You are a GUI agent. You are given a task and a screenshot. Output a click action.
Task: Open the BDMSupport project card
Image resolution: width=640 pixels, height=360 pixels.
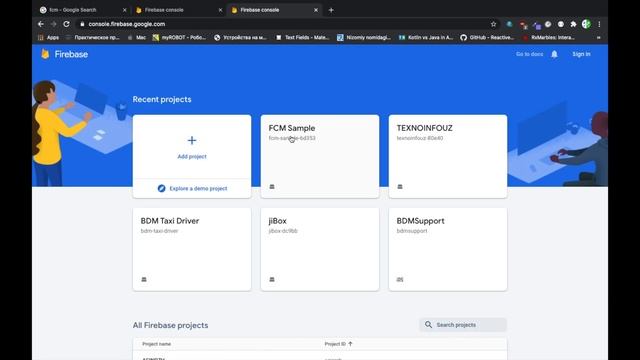(448, 249)
